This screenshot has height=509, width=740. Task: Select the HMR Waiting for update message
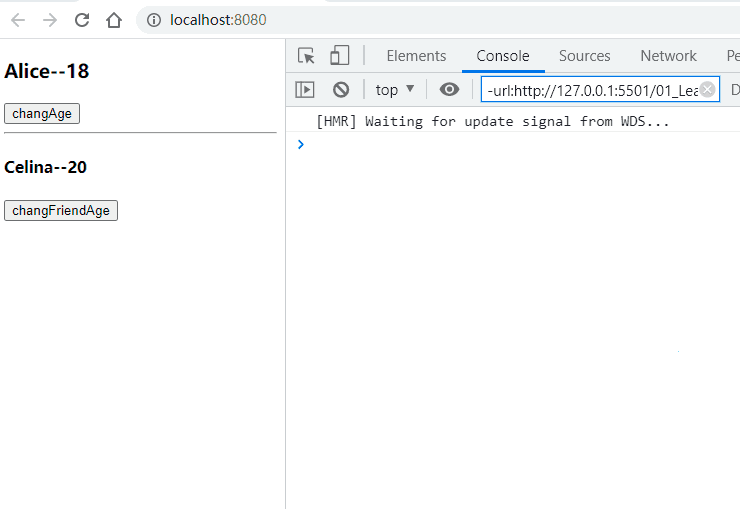pyautogui.click(x=493, y=122)
